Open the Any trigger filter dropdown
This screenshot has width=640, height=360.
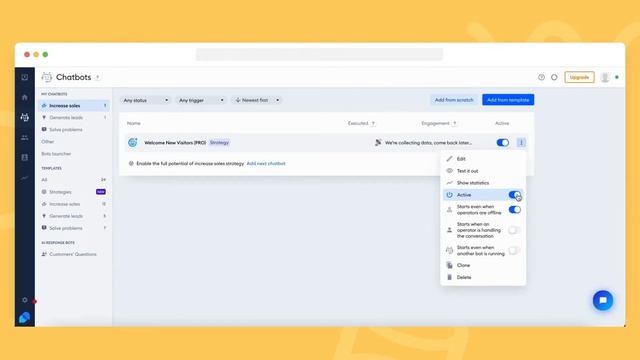pos(201,100)
